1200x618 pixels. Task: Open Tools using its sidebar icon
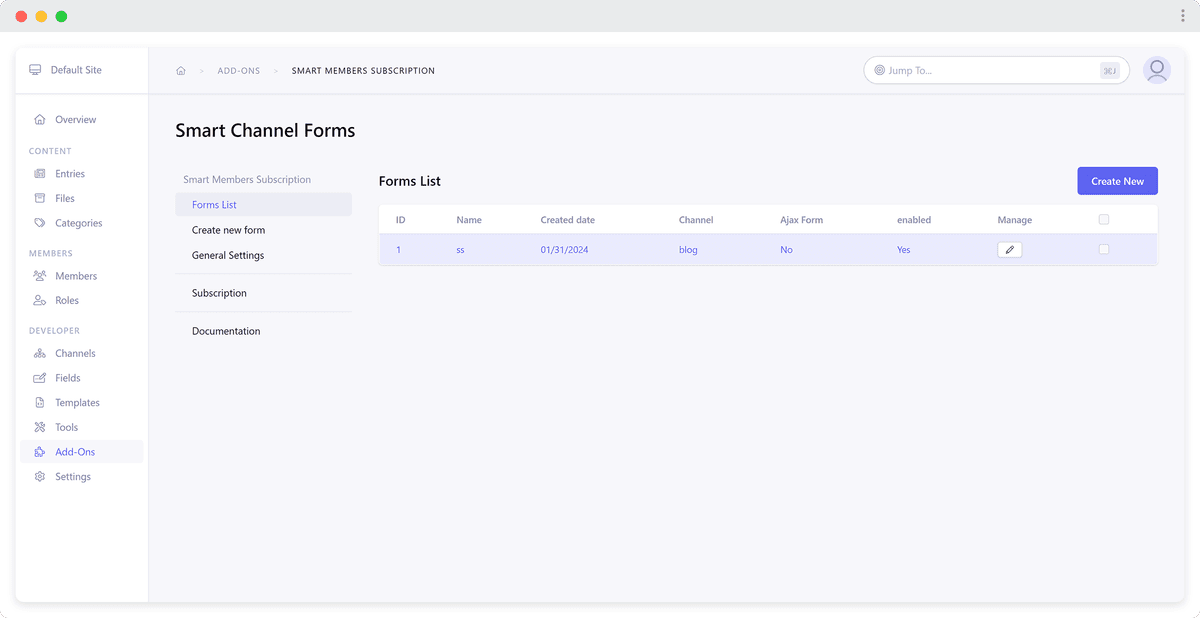pos(39,427)
